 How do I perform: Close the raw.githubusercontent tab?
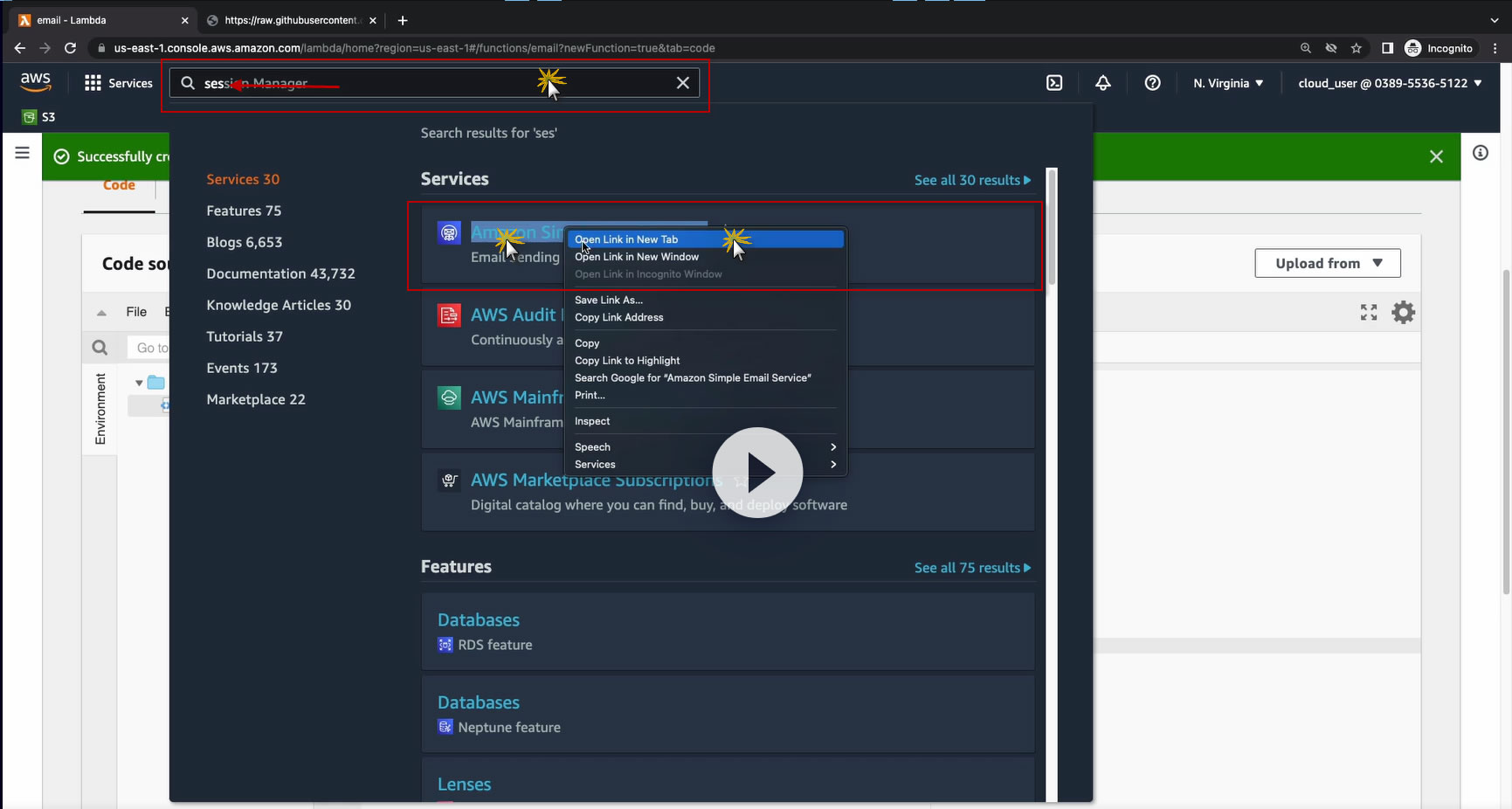tap(373, 20)
